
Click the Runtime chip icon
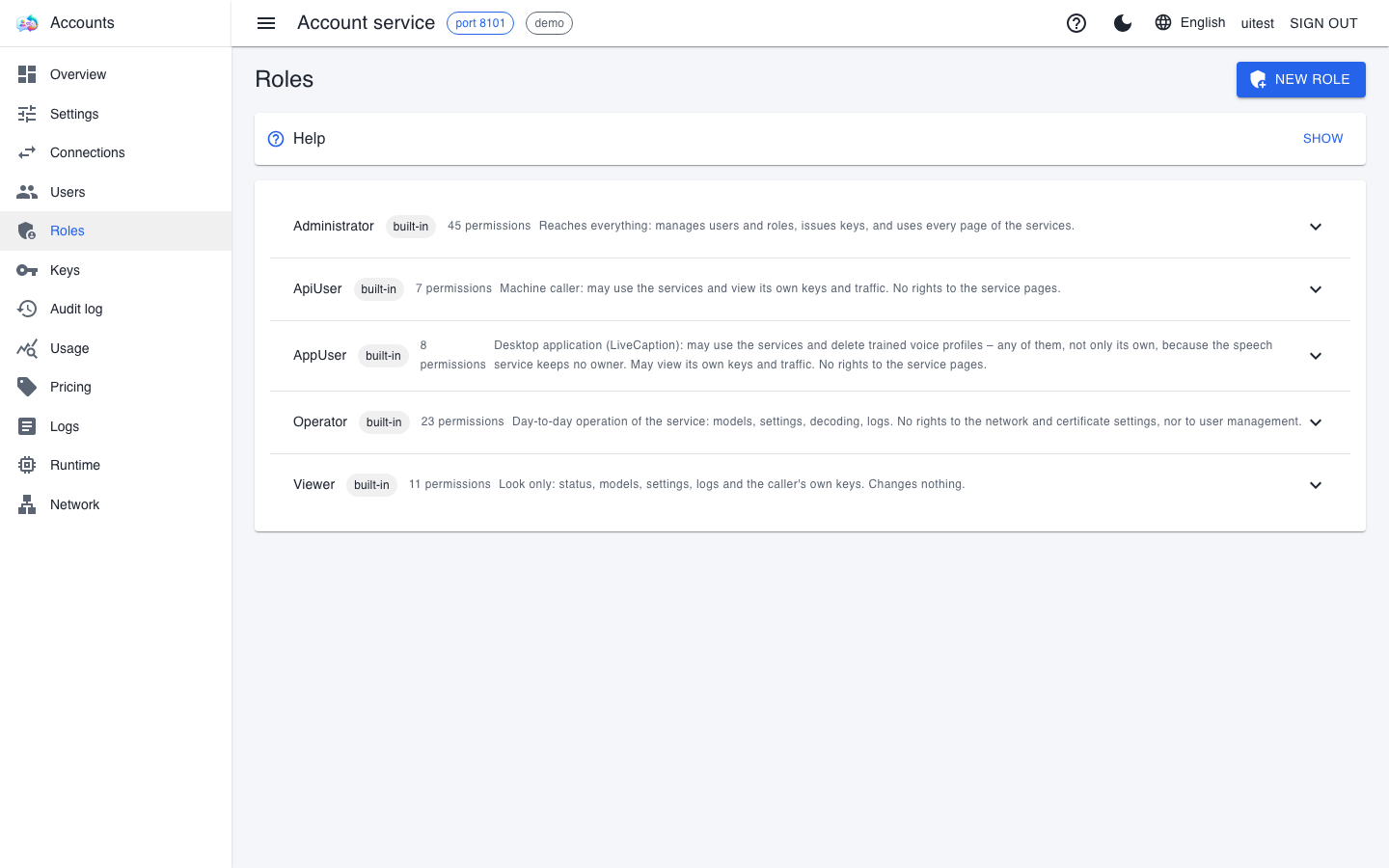click(27, 465)
